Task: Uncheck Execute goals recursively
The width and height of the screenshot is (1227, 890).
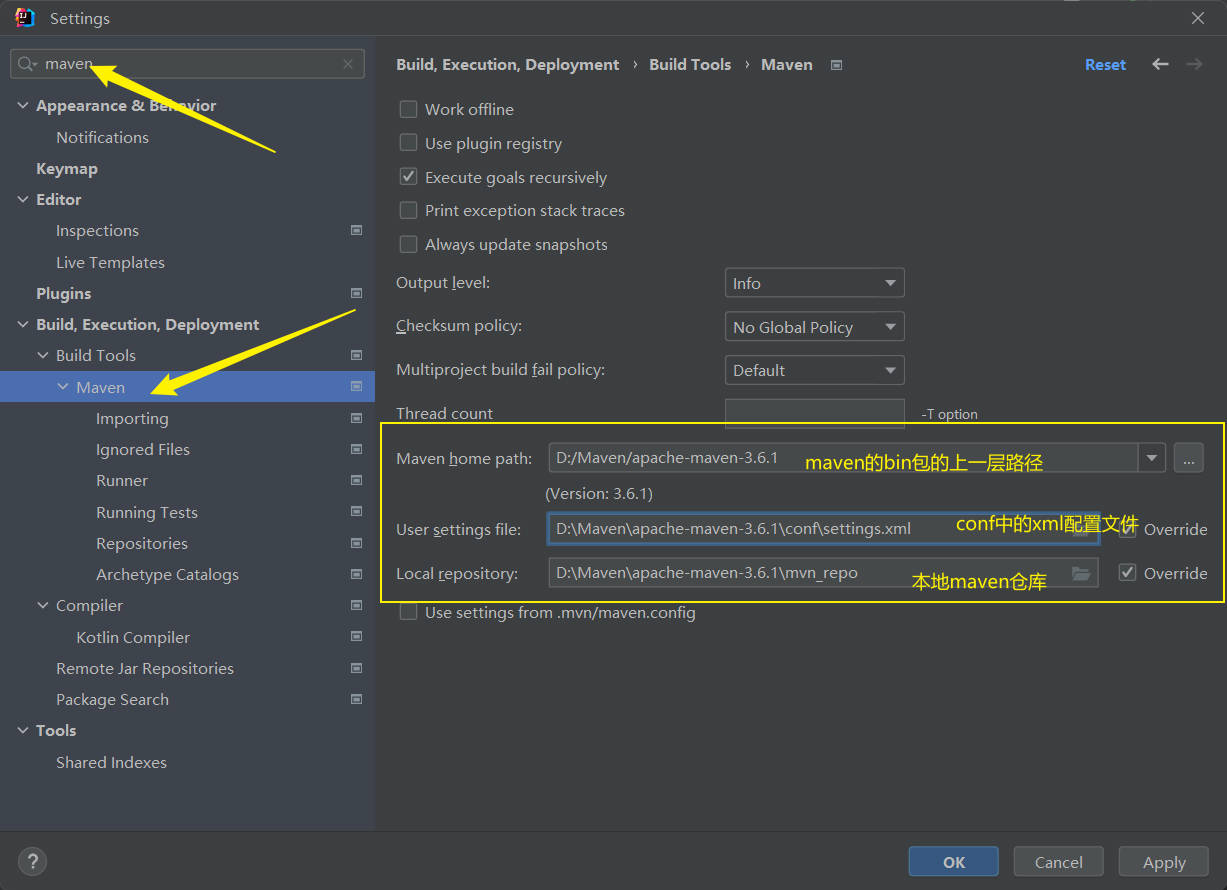Action: tap(408, 177)
